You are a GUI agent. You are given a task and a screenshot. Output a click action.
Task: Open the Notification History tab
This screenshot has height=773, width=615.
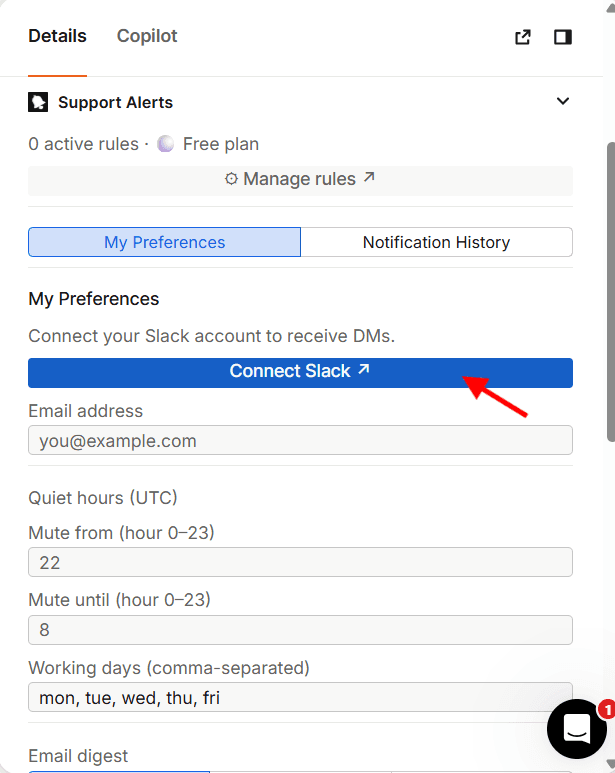pyautogui.click(x=437, y=242)
